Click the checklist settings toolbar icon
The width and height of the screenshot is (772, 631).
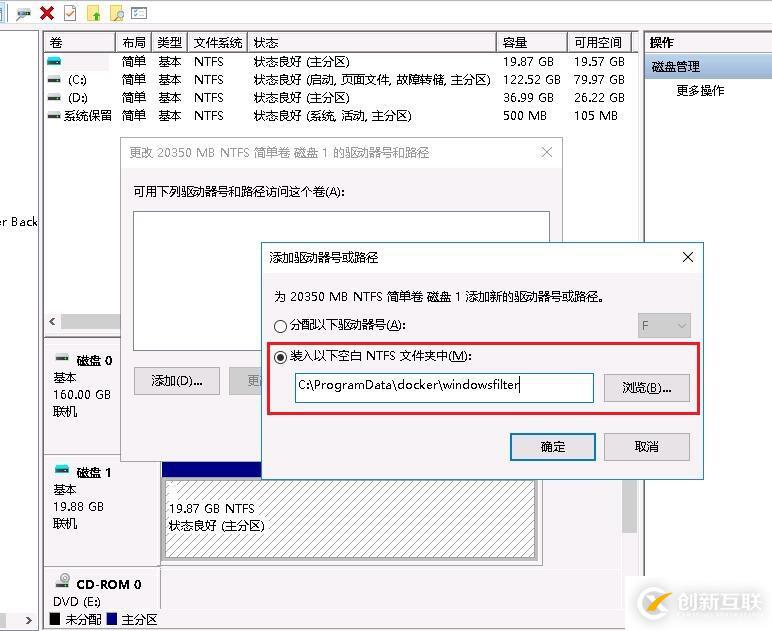139,13
